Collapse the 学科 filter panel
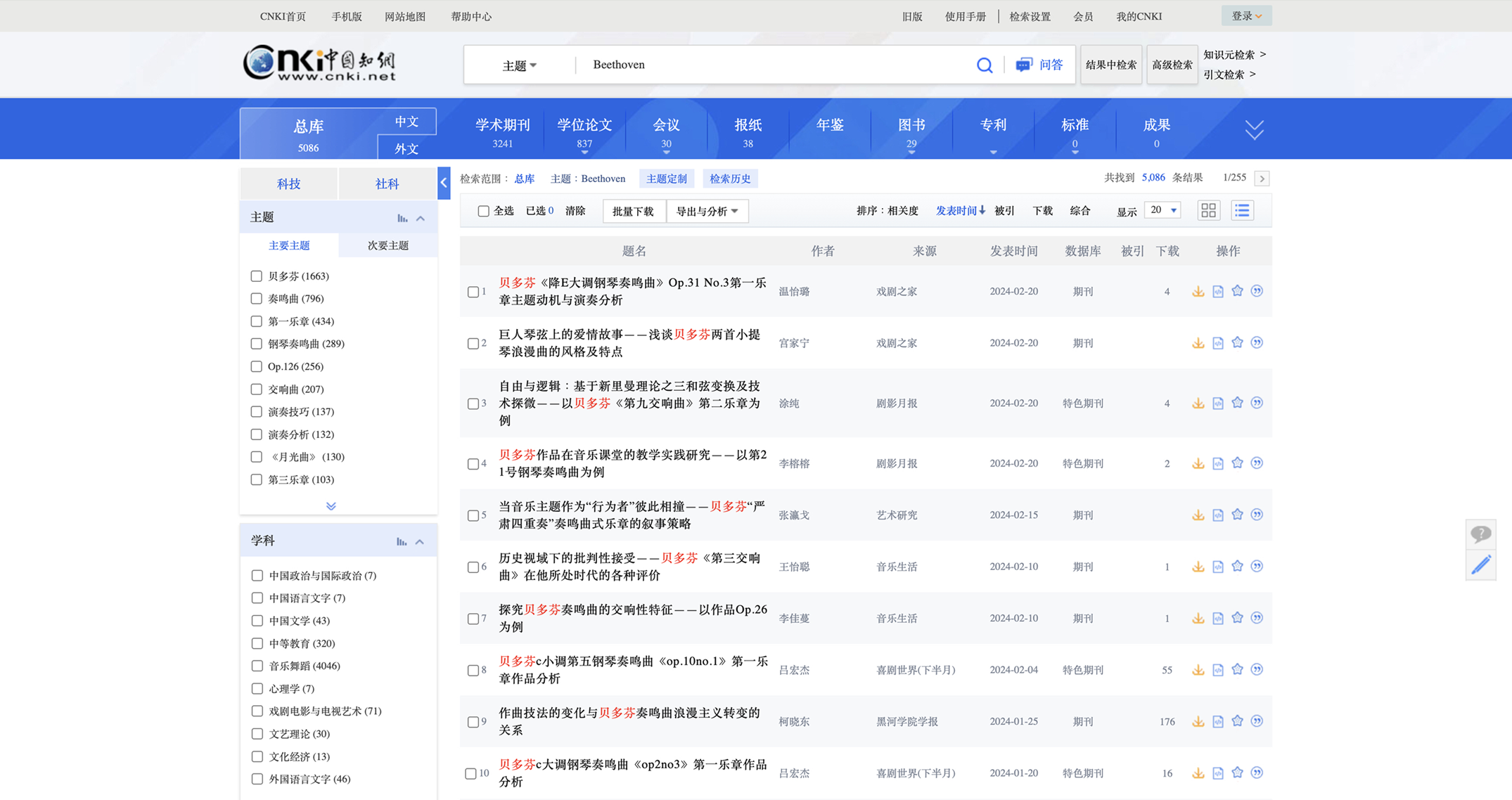Viewport: 1512px width, 800px height. click(x=420, y=541)
